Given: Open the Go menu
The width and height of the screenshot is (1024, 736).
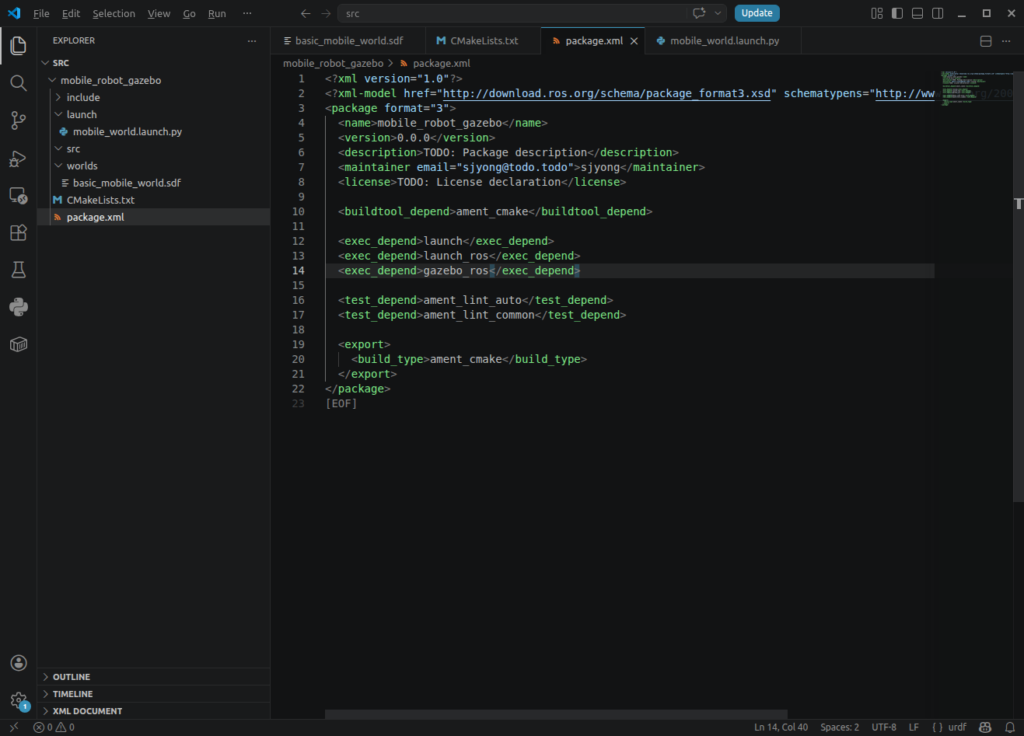Looking at the screenshot, I should 189,13.
